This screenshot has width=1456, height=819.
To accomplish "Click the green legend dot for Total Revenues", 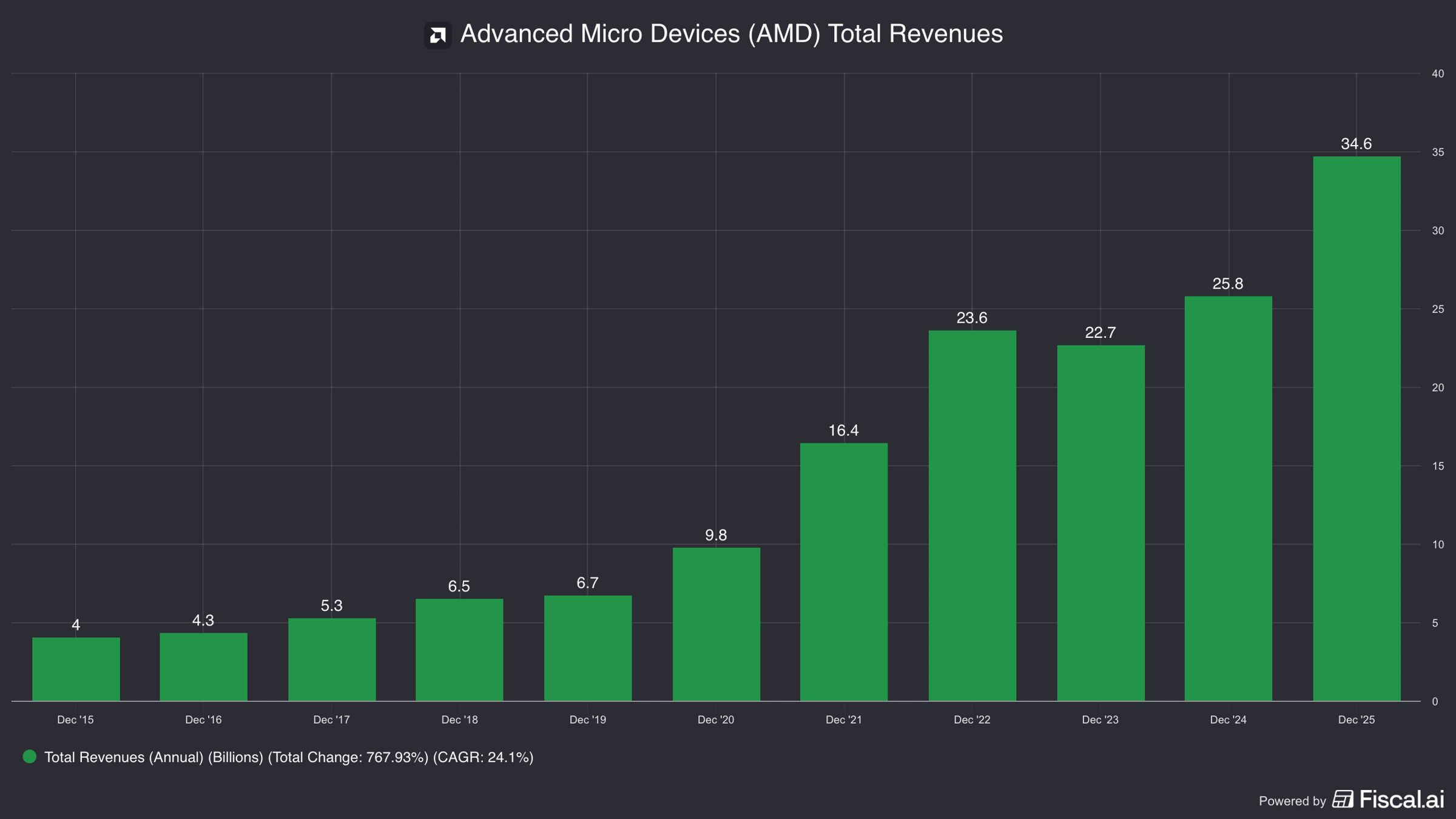I will click(x=29, y=757).
